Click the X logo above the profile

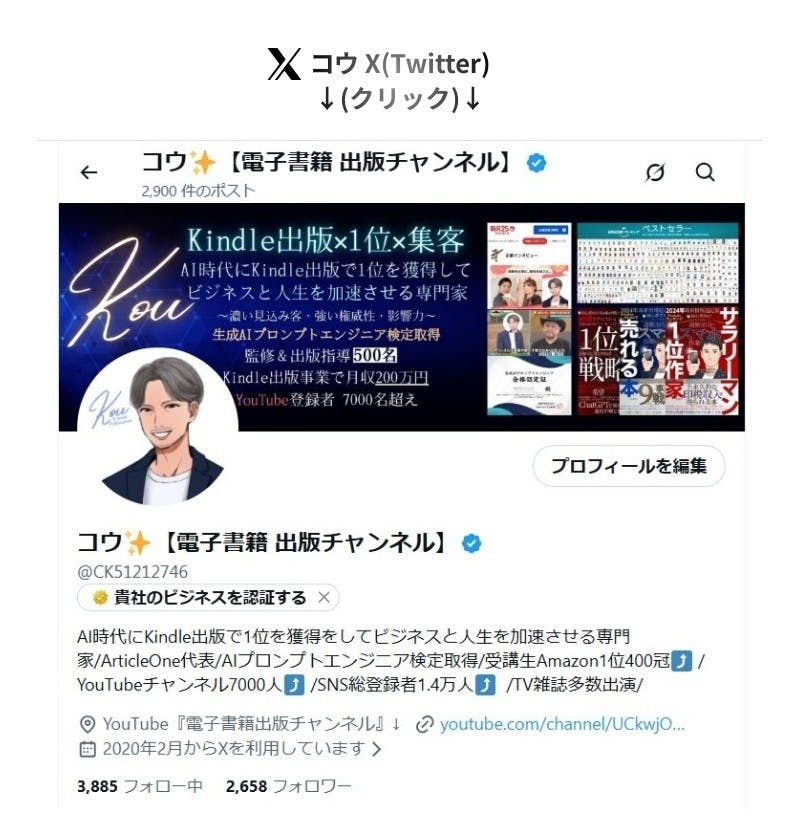click(284, 64)
